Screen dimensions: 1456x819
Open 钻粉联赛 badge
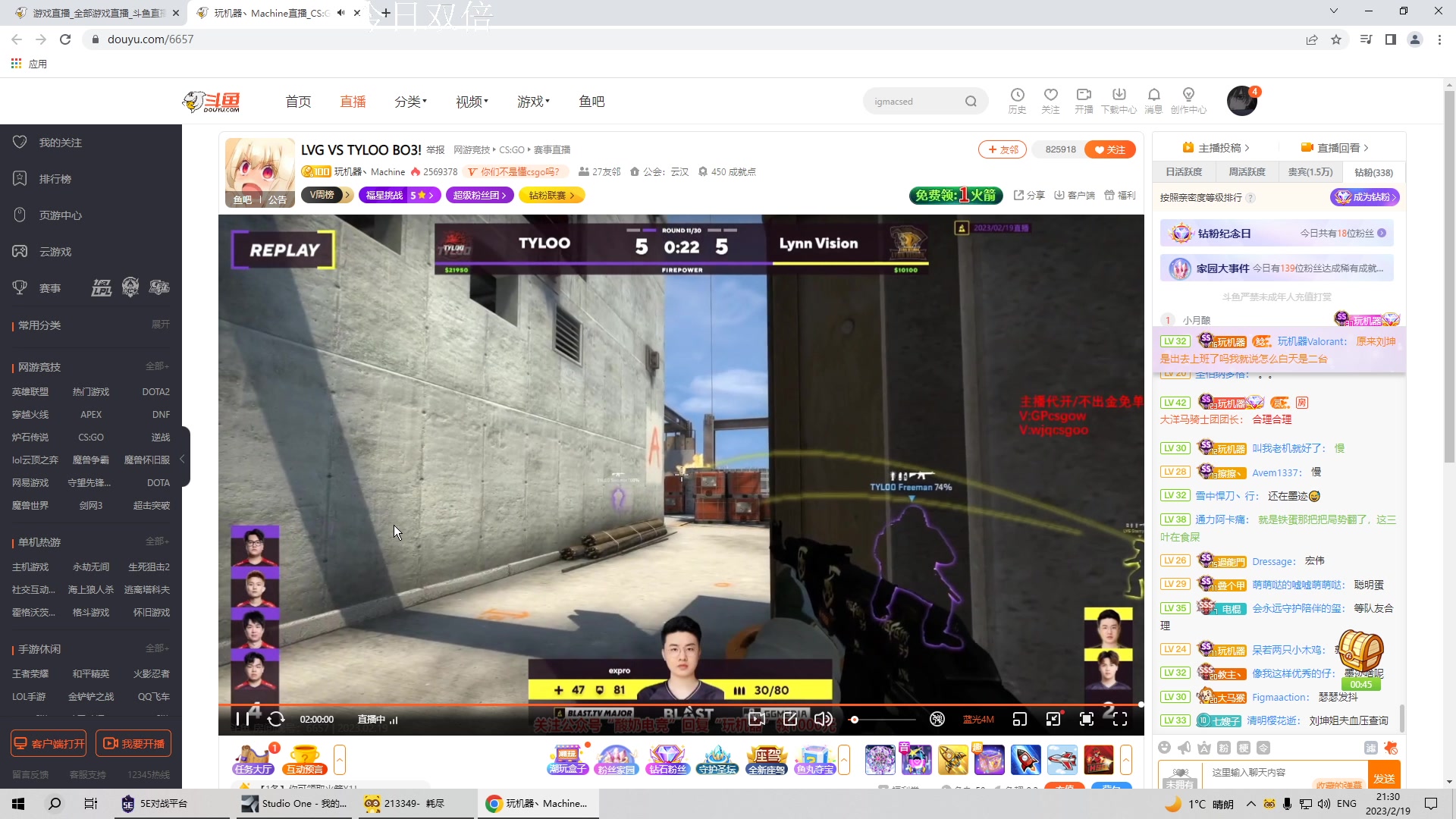click(x=552, y=196)
